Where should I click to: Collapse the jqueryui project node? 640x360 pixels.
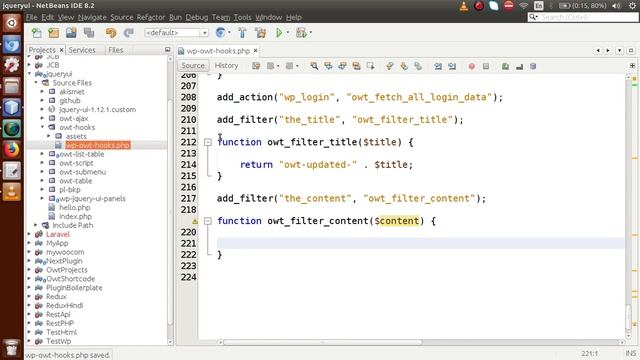click(29, 74)
